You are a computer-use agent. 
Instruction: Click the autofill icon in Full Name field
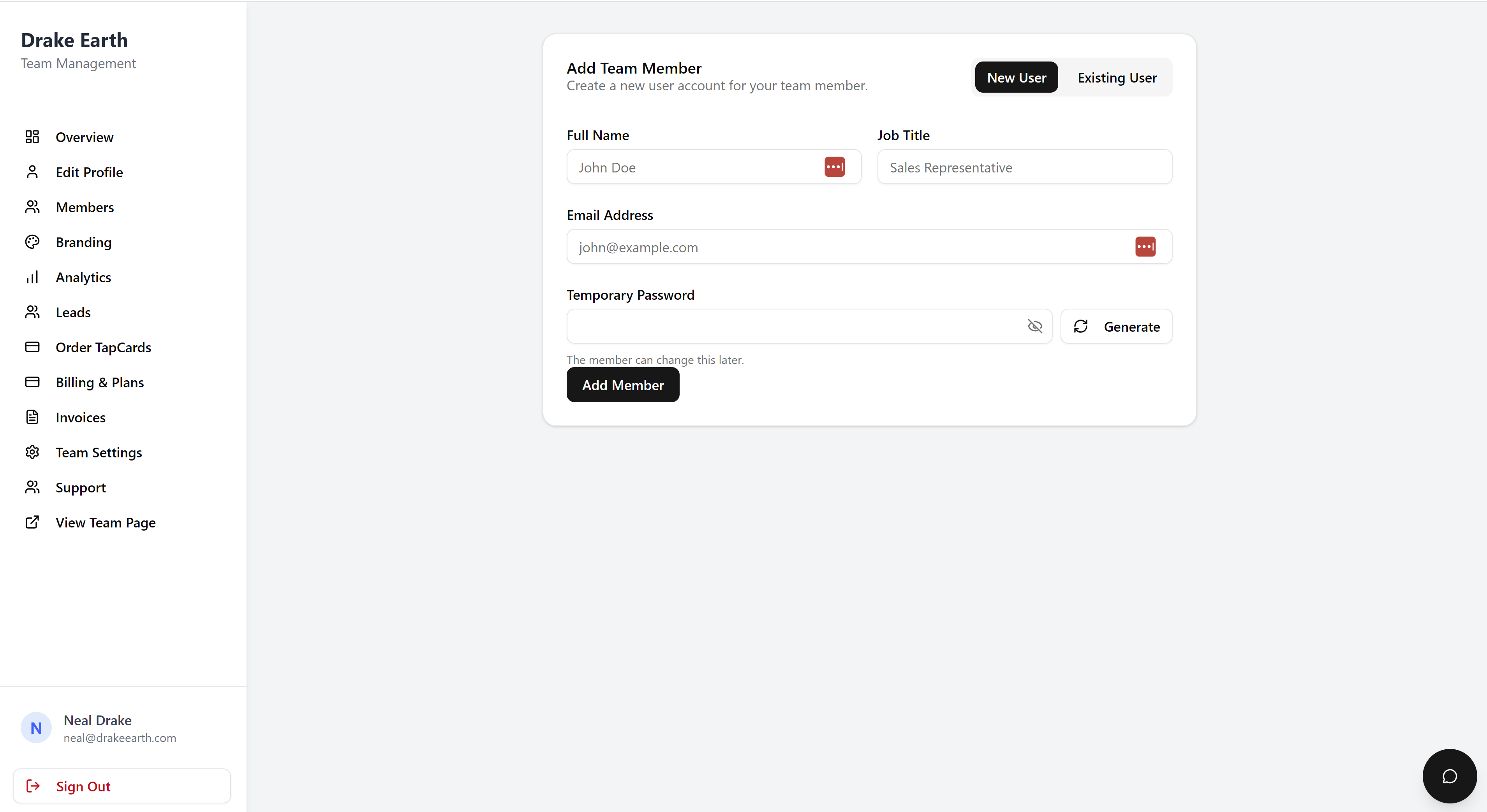835,167
